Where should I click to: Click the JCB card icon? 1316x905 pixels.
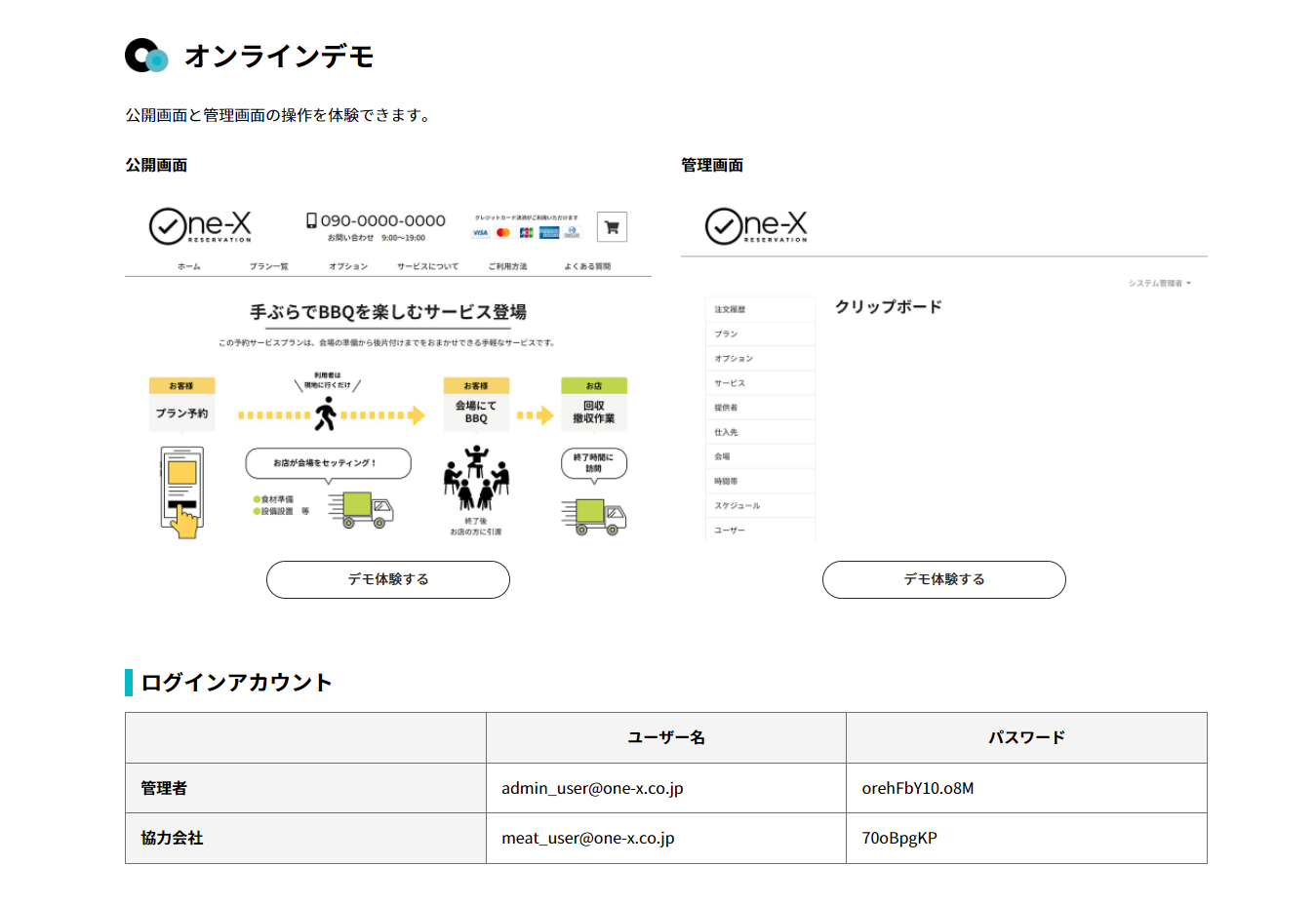pyautogui.click(x=526, y=233)
